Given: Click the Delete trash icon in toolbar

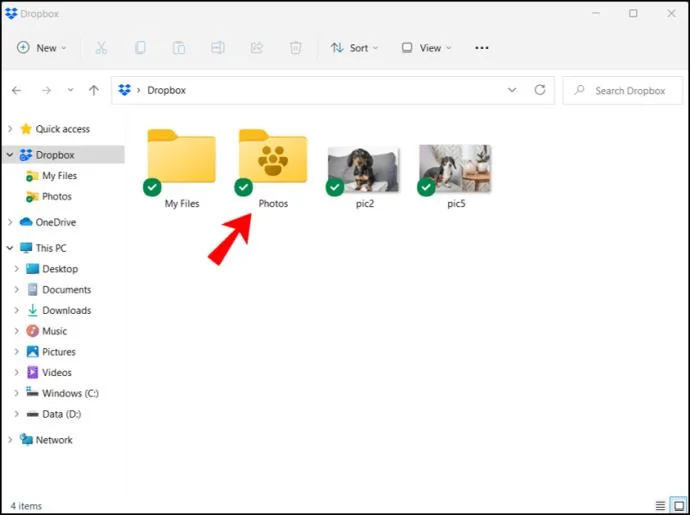Looking at the screenshot, I should 295,48.
